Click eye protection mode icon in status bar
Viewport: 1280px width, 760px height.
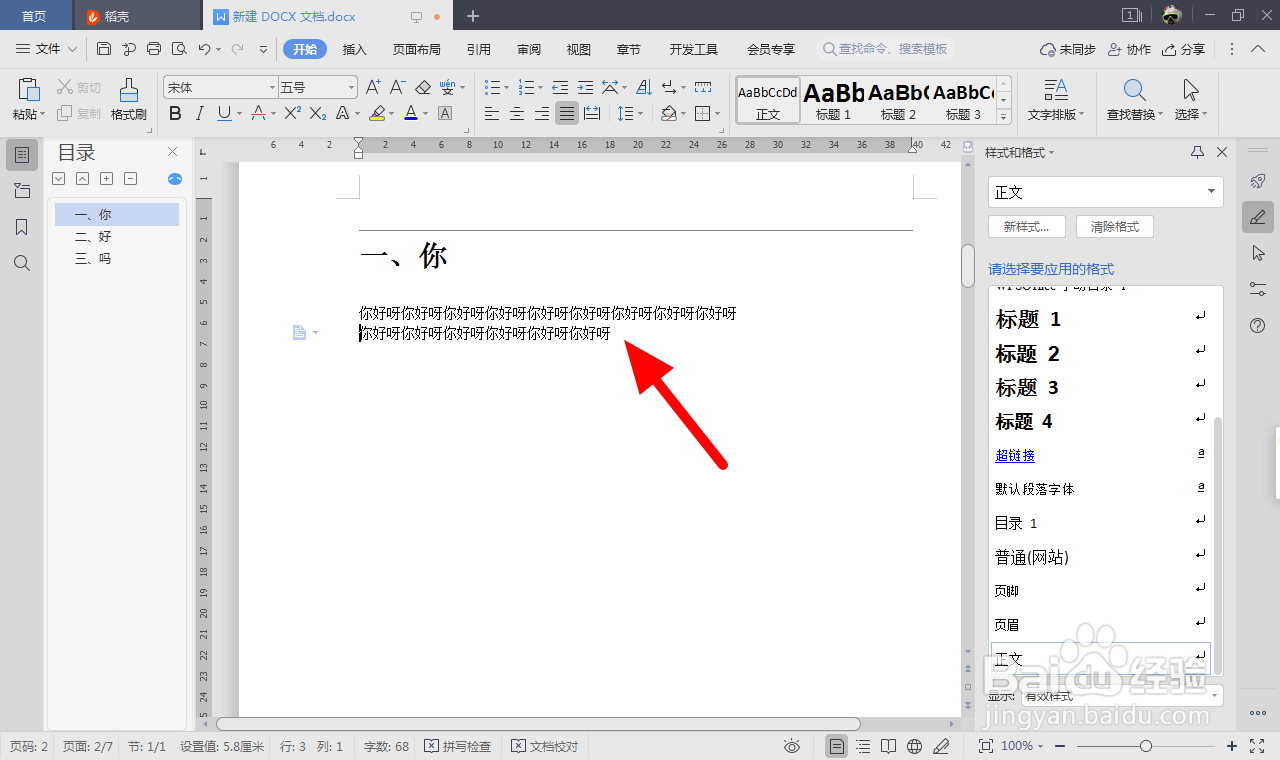point(792,746)
